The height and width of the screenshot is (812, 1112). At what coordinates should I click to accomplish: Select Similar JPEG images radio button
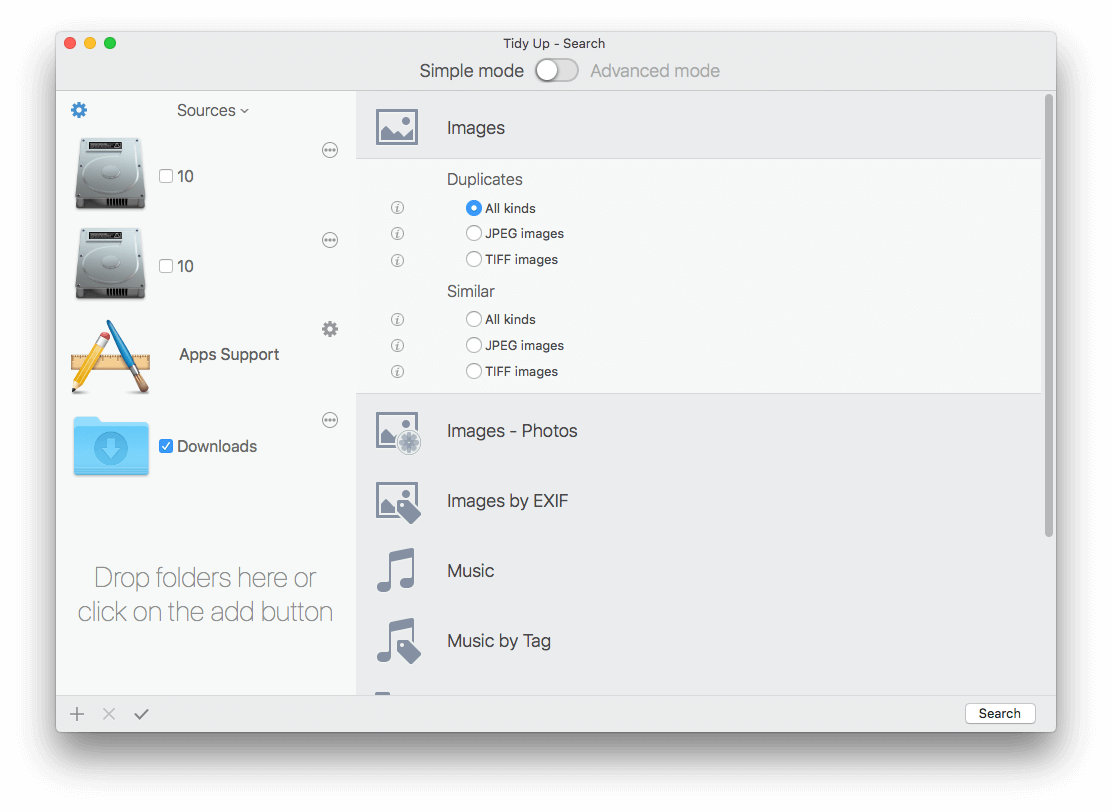(474, 345)
